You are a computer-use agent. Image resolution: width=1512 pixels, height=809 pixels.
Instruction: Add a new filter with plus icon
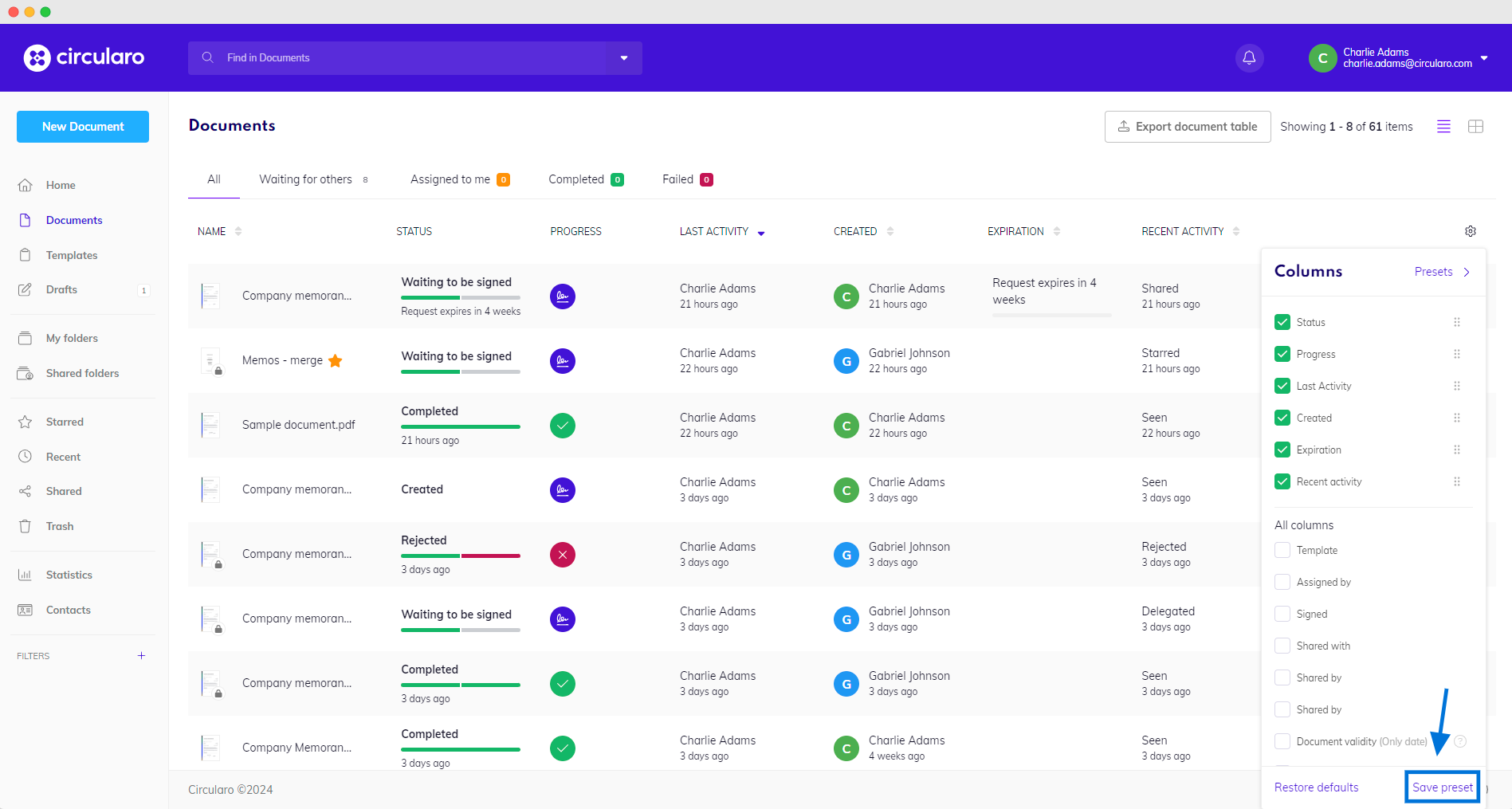click(x=141, y=656)
